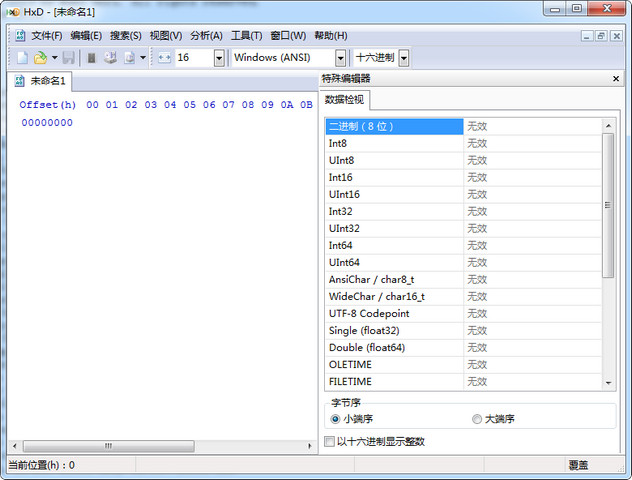The height and width of the screenshot is (480, 632).
Task: Click the Save disk icon
Action: pyautogui.click(x=68, y=58)
